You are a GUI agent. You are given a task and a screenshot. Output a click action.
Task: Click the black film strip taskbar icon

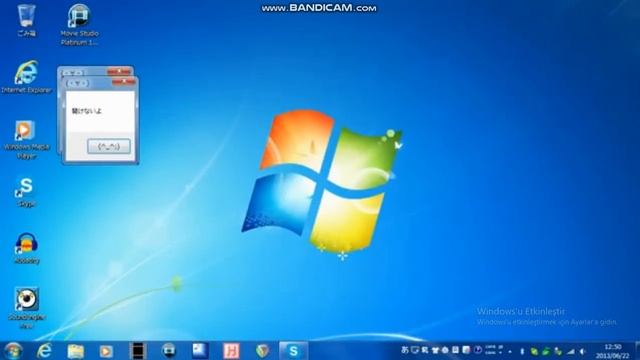tap(138, 351)
